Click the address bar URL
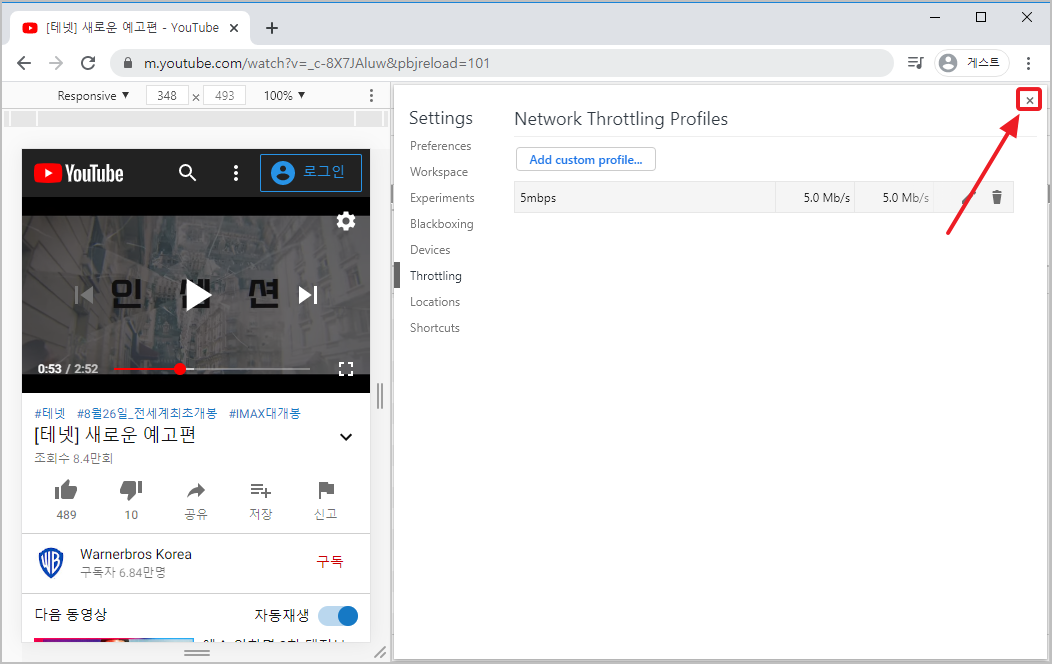Viewport: 1052px width, 664px height. [317, 63]
